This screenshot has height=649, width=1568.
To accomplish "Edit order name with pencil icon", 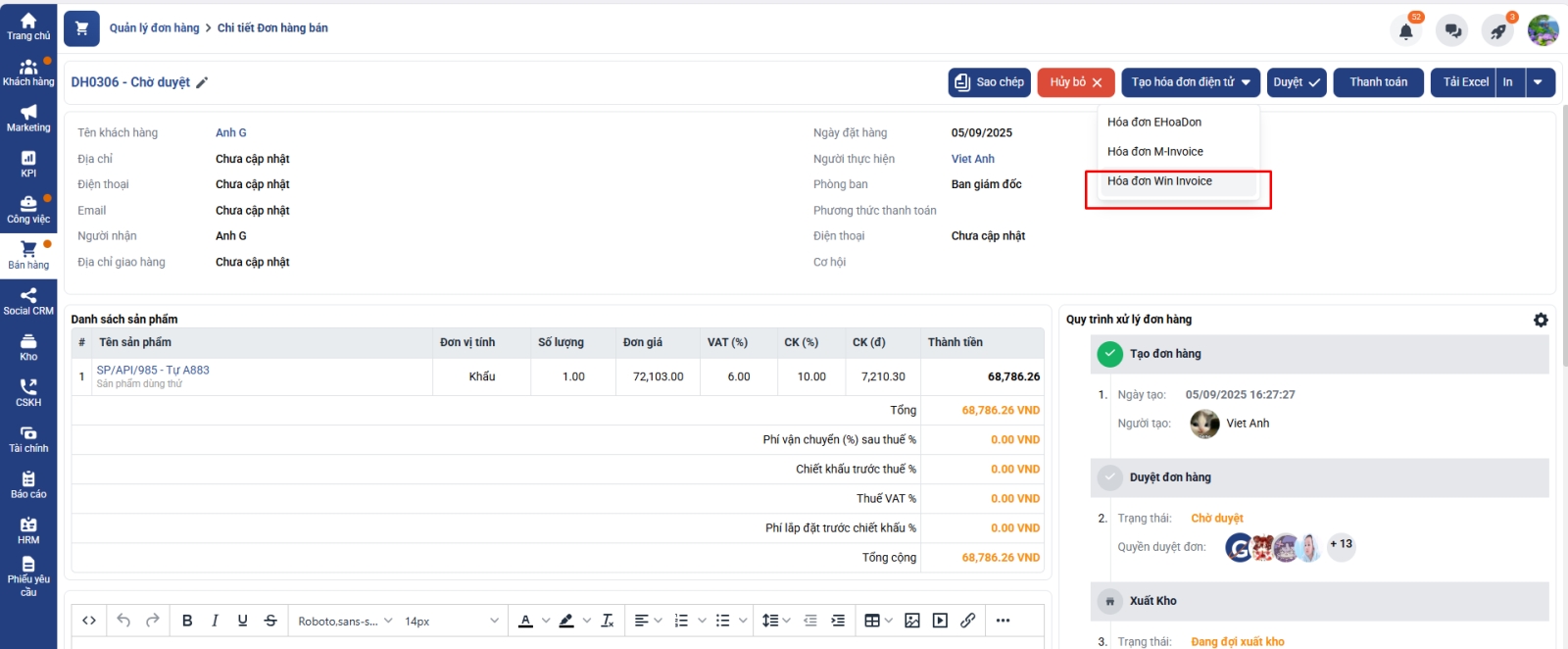I will point(202,82).
